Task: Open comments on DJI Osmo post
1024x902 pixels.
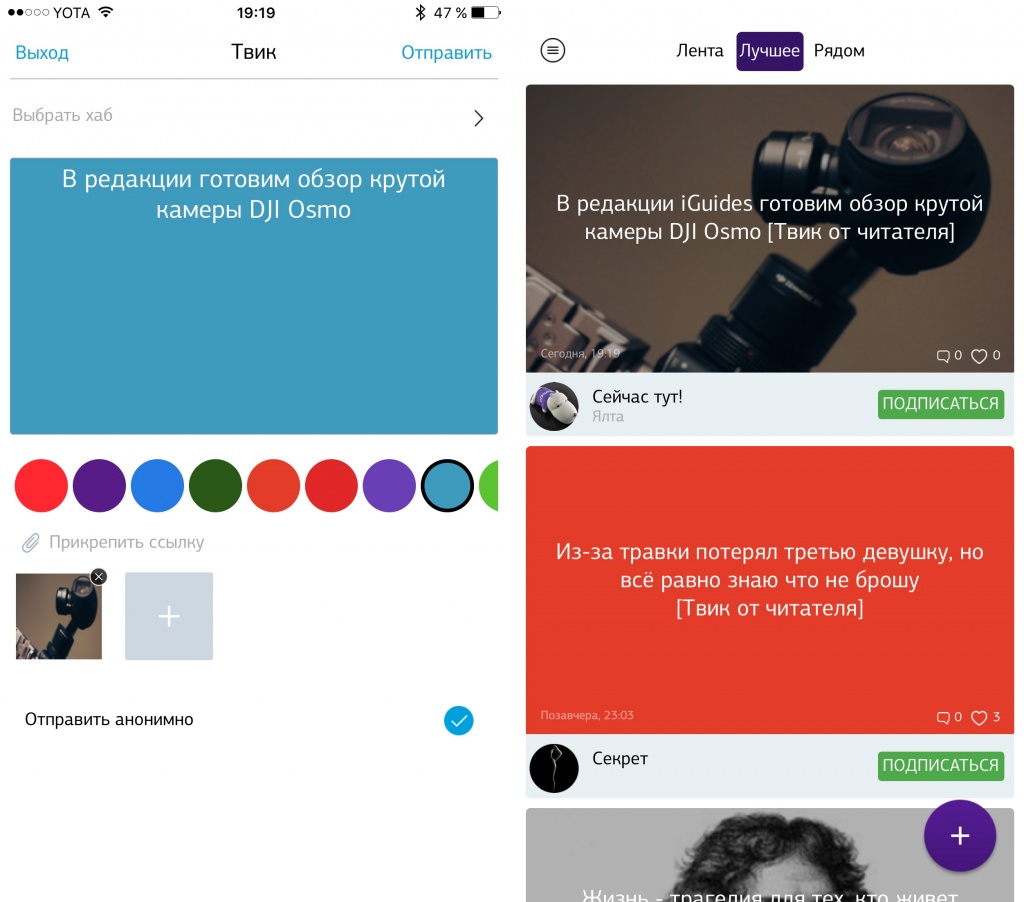Action: [942, 356]
